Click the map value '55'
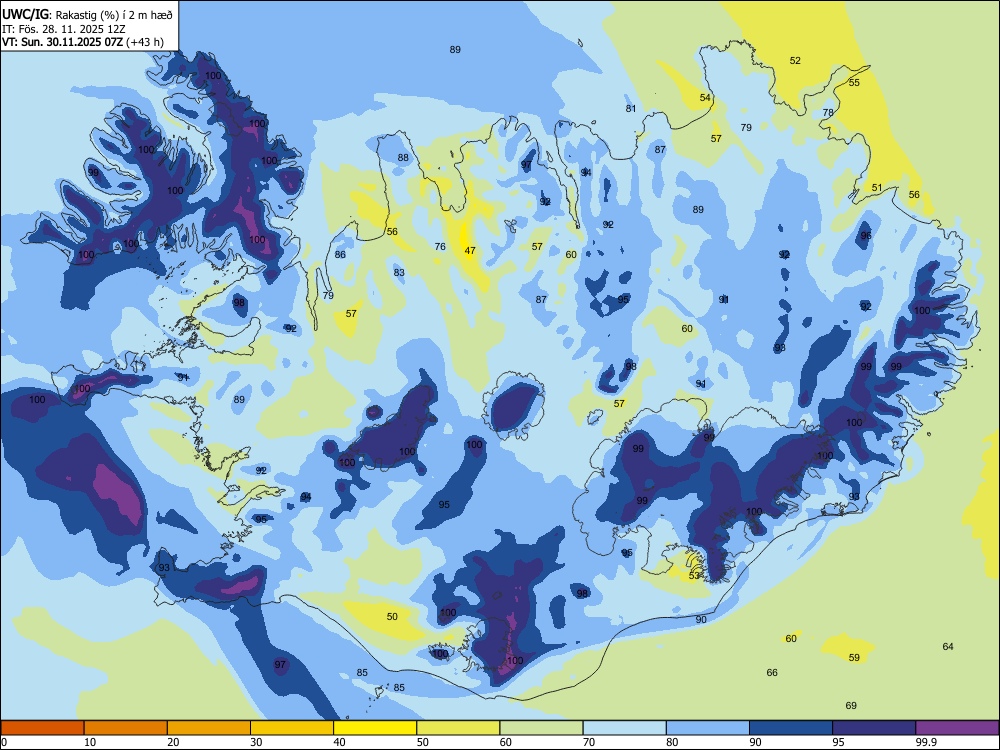This screenshot has width=1000, height=750. (x=855, y=82)
